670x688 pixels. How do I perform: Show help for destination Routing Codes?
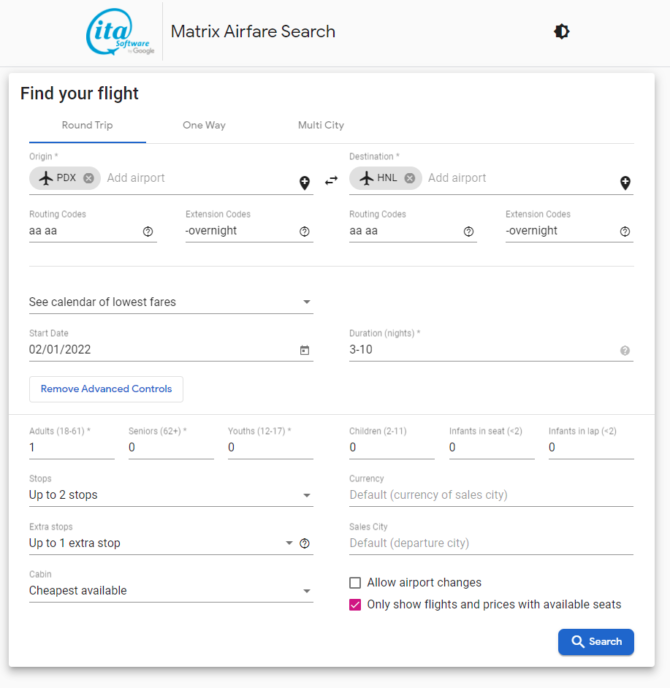pos(468,231)
